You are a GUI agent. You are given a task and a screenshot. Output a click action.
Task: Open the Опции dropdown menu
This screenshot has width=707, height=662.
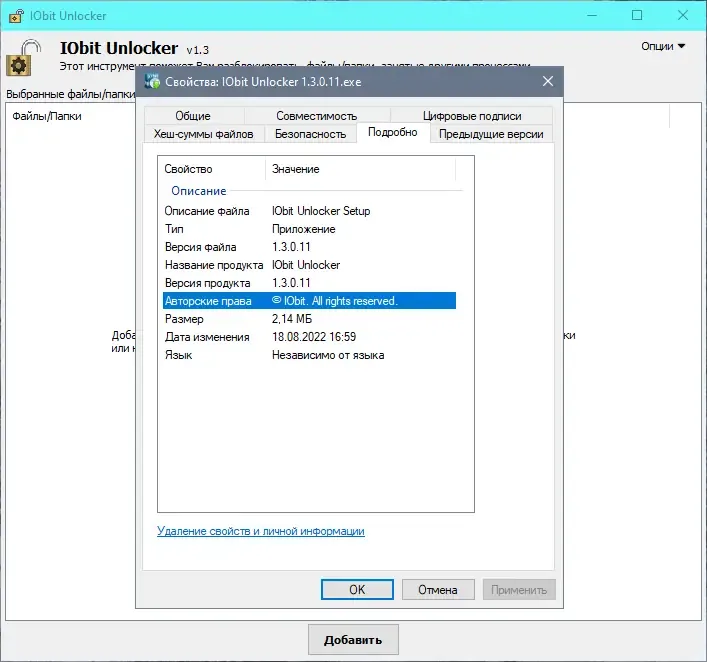coord(663,46)
